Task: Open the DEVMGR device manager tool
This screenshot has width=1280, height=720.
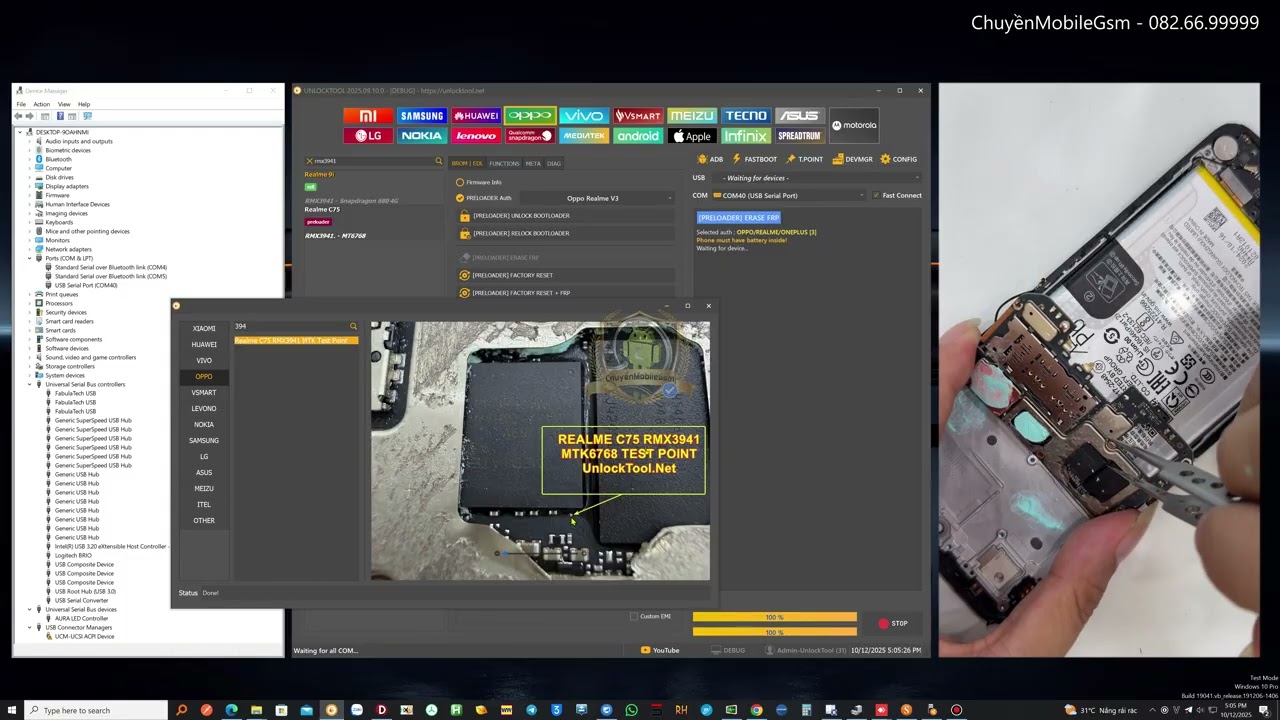Action: tap(853, 159)
